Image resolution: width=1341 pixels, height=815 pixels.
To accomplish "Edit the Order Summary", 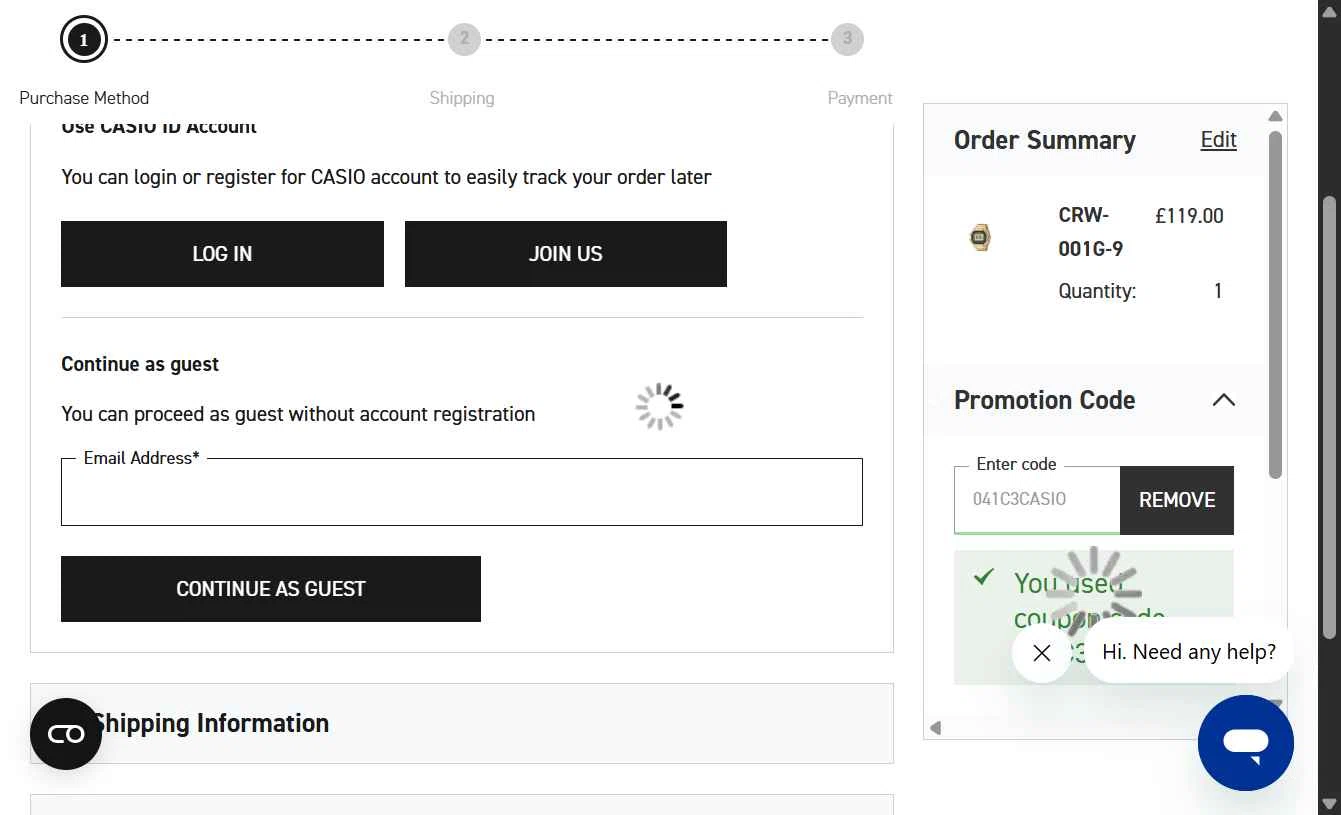I will [1218, 140].
